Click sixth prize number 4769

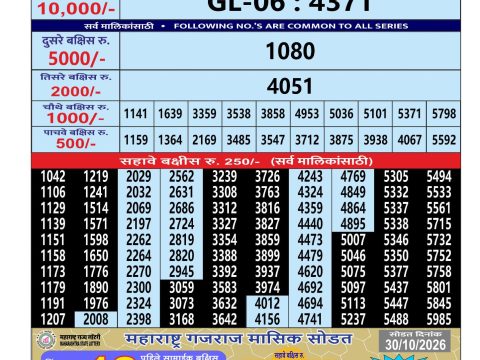pos(353,176)
